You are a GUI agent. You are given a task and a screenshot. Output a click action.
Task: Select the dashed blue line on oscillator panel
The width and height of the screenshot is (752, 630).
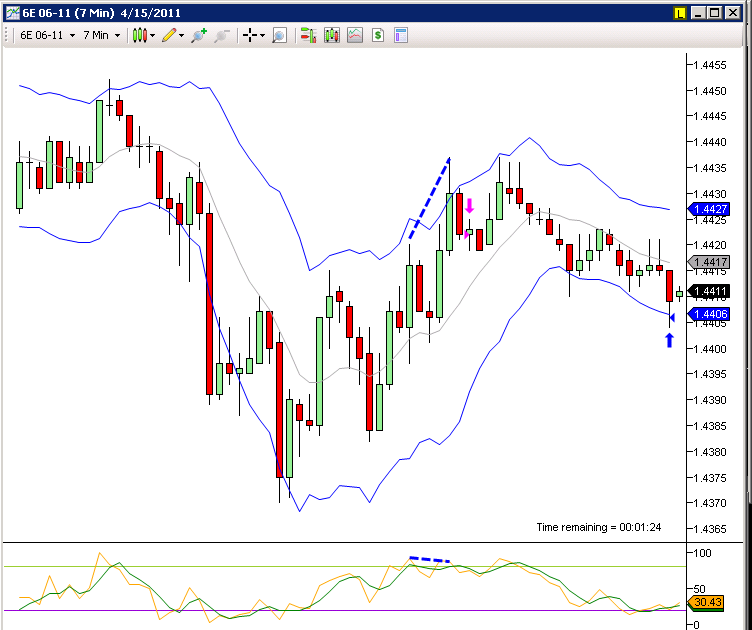(x=430, y=559)
